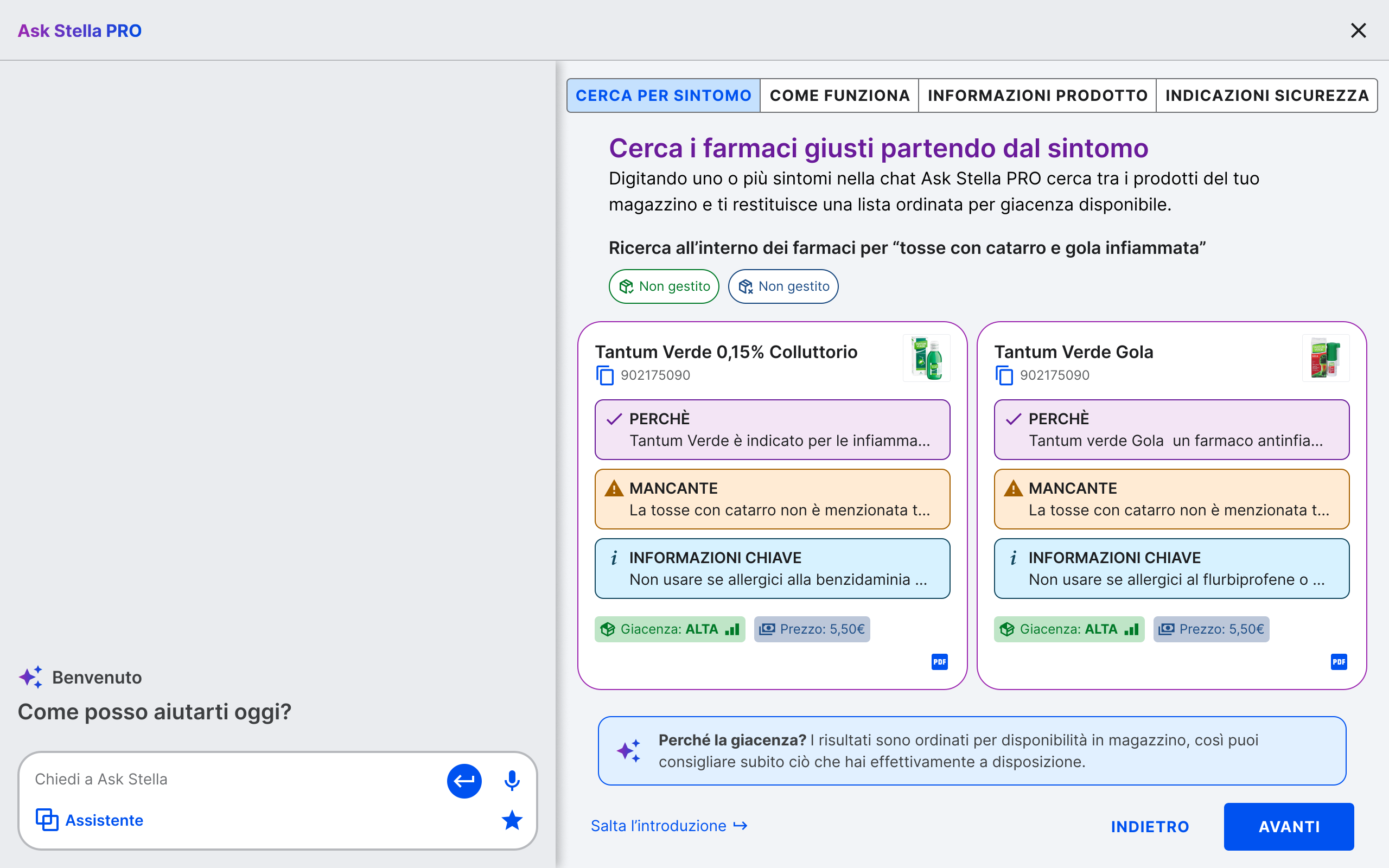Click the warning triangle on Colluttorio MANCANTE

(614, 489)
